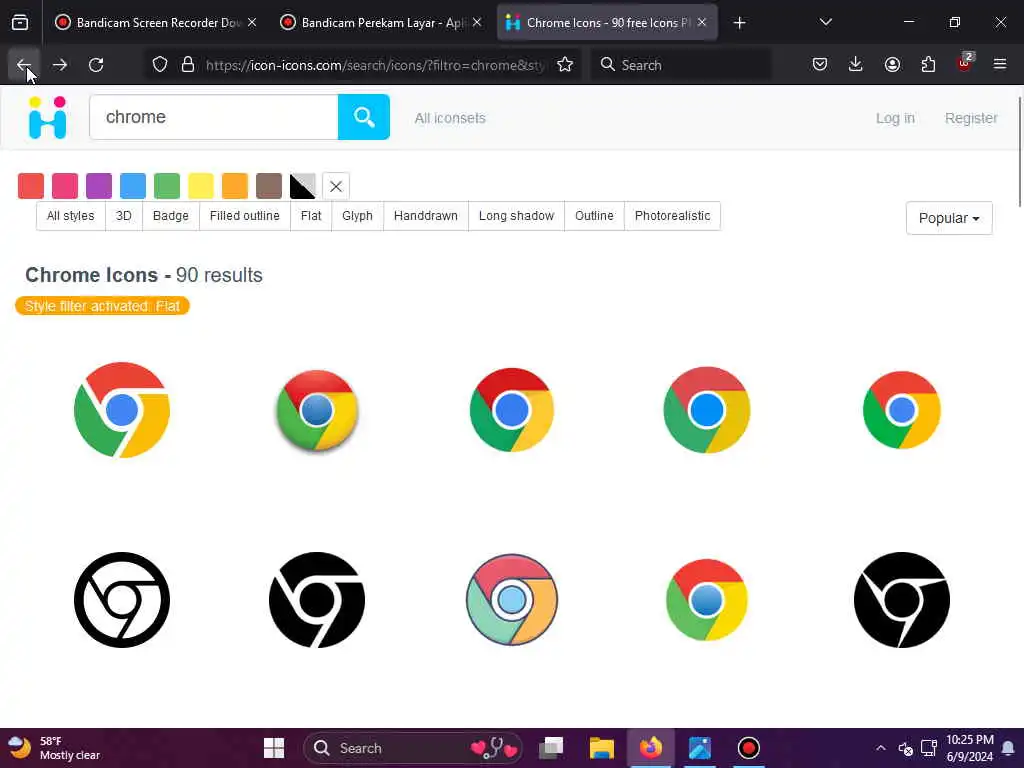The width and height of the screenshot is (1024, 768).
Task: View site security padlock info
Action: (188, 65)
